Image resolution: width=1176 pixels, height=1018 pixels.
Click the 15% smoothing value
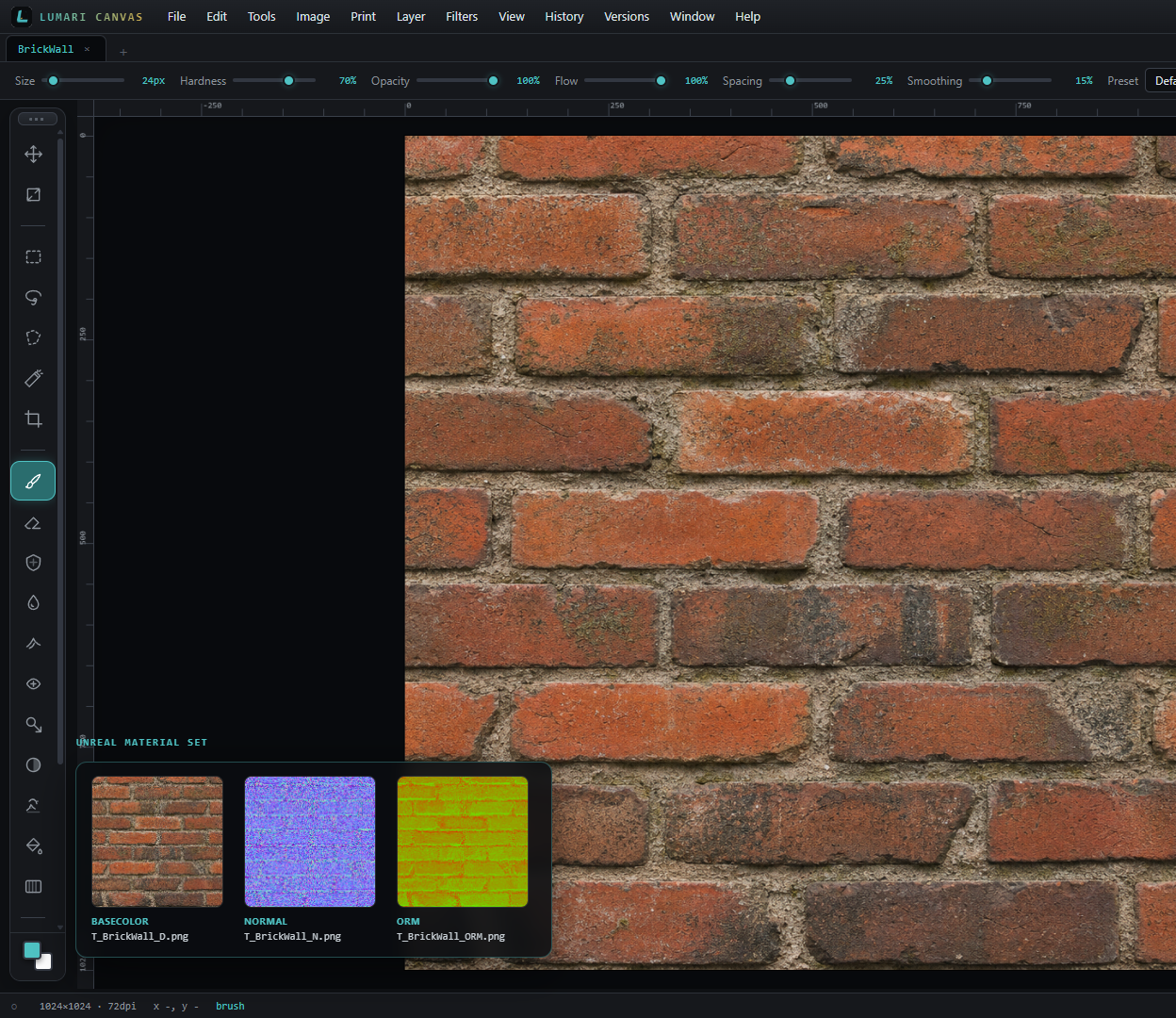[x=1084, y=81]
